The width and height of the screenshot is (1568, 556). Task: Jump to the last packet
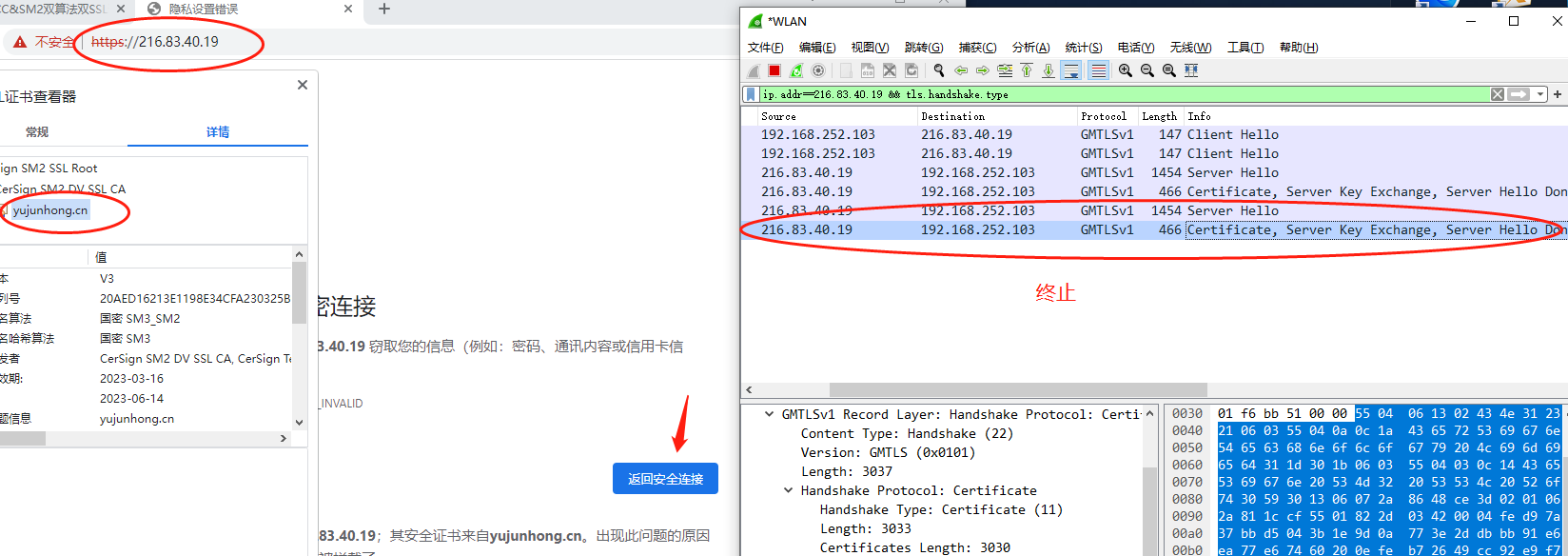1049,70
